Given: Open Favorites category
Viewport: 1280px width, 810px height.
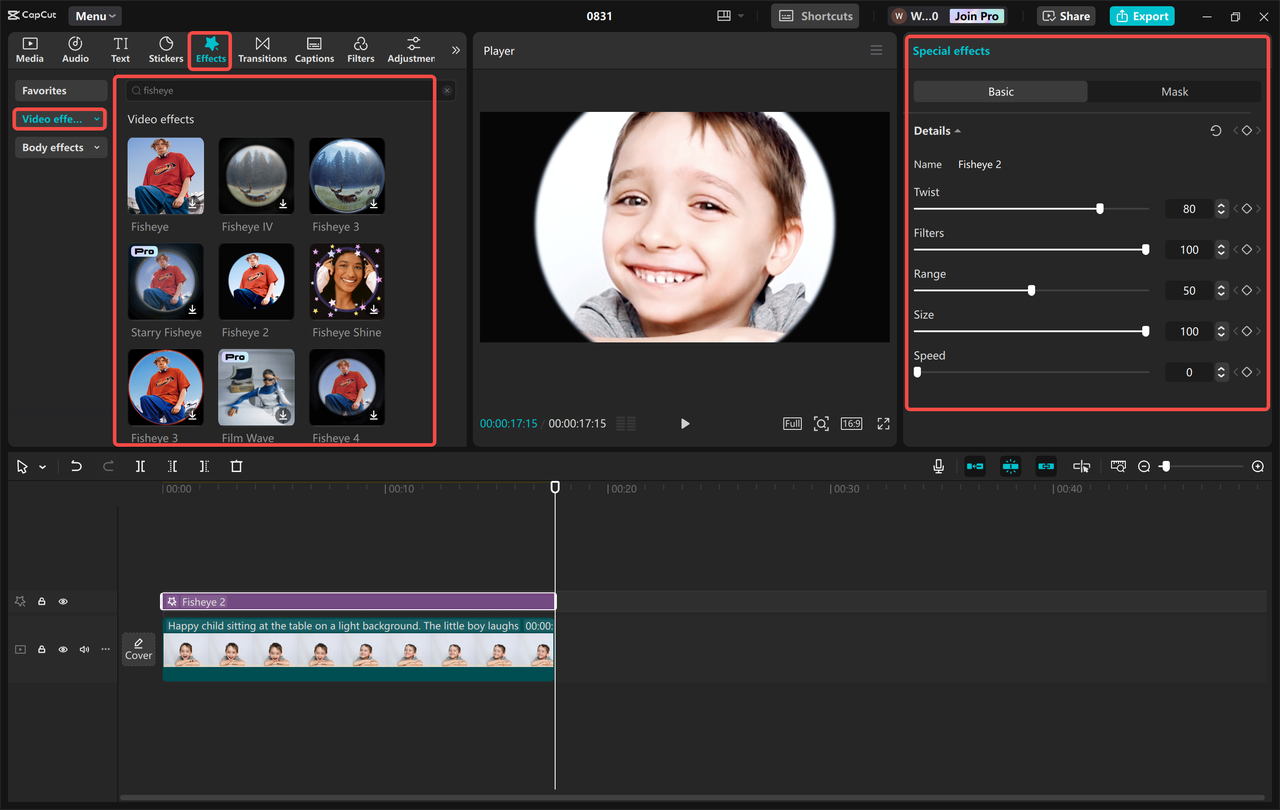Looking at the screenshot, I should tap(60, 91).
